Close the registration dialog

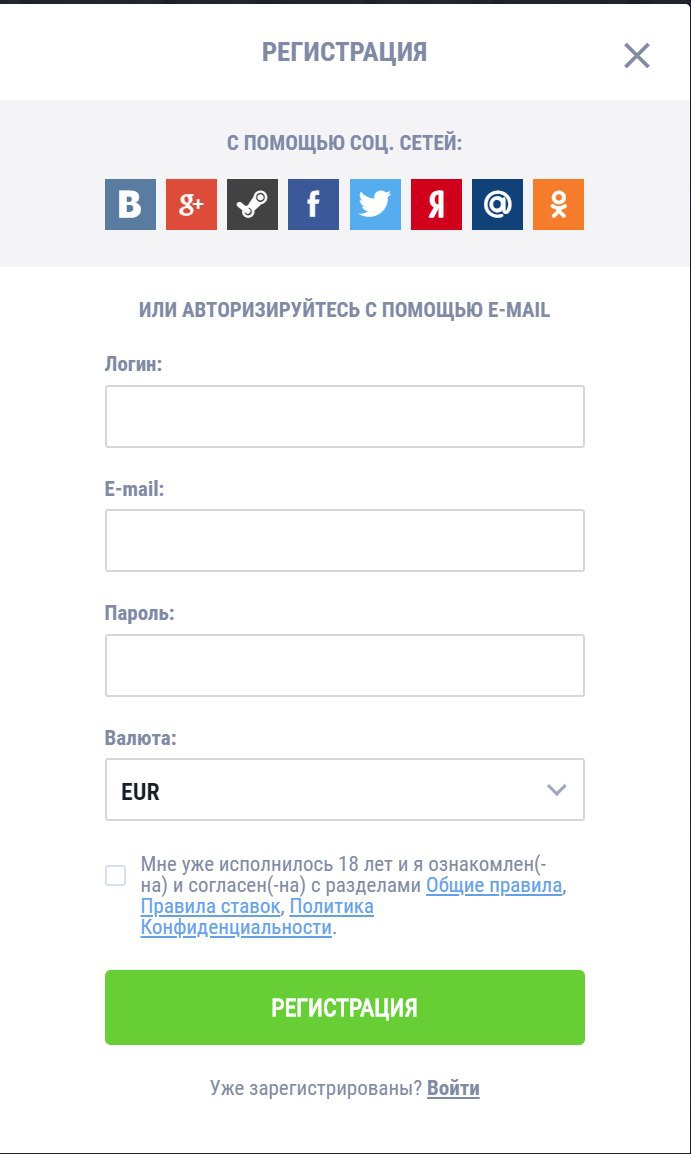[x=637, y=56]
